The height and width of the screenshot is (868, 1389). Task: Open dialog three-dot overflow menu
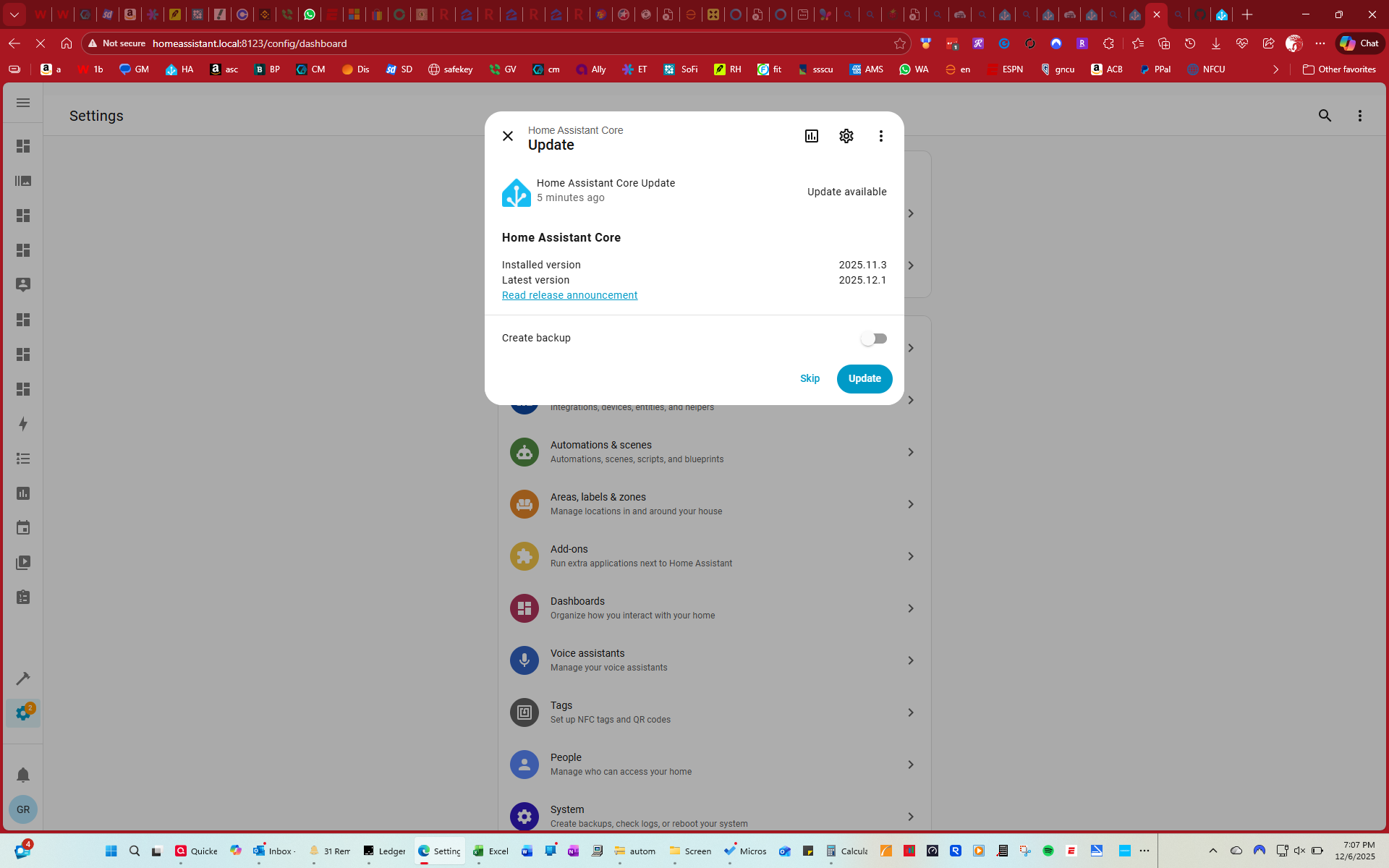[x=880, y=136]
